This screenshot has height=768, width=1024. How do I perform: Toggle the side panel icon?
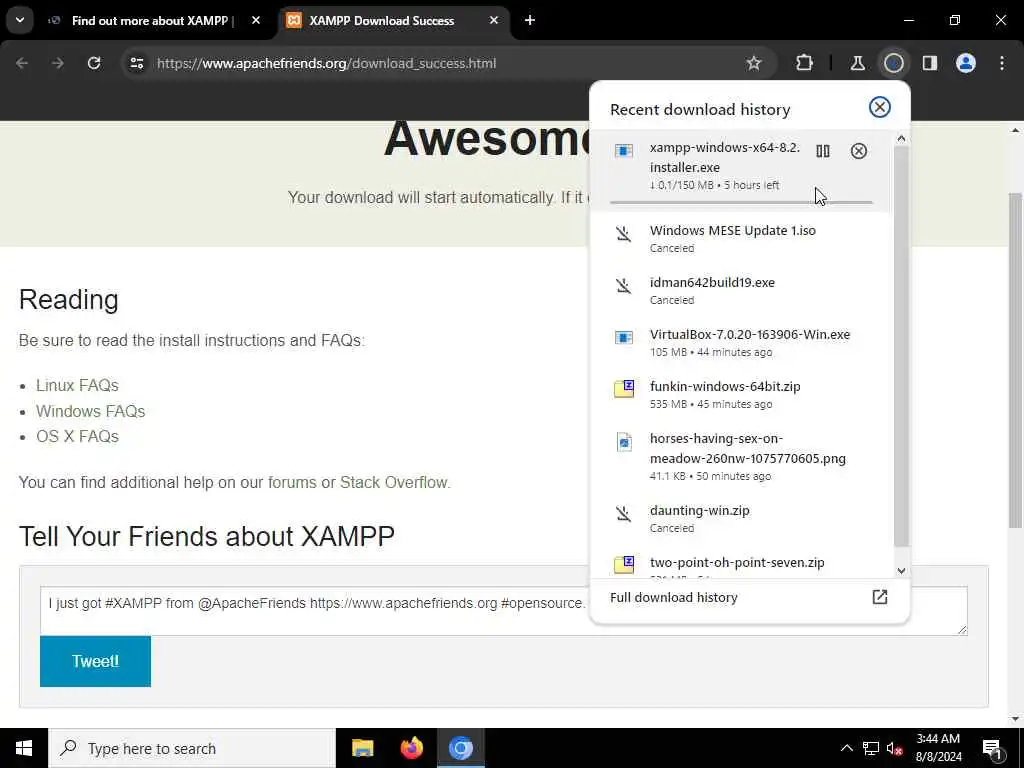[930, 63]
